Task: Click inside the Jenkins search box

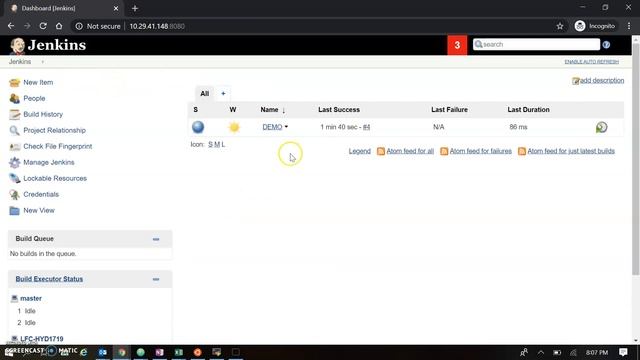Action: (536, 44)
